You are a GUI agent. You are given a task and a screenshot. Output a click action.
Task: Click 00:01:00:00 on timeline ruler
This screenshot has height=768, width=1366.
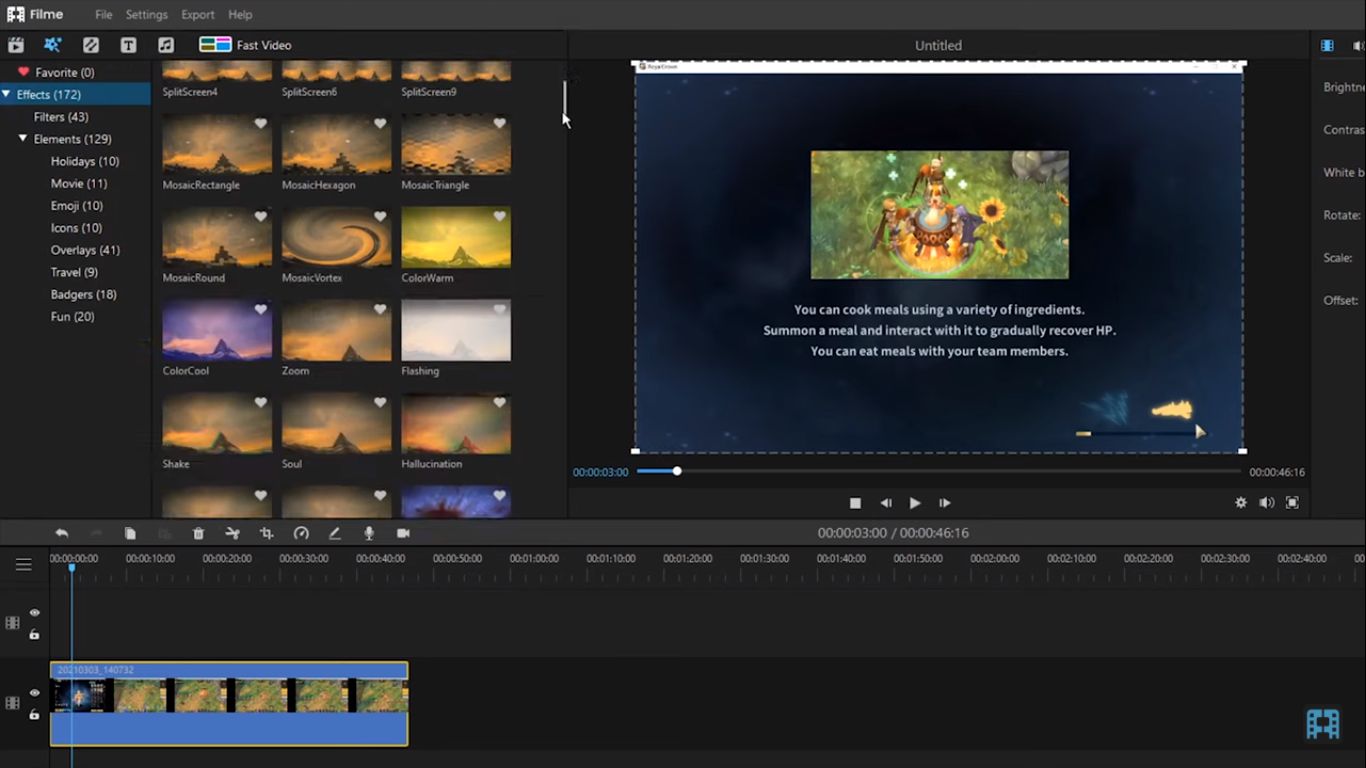[534, 559]
